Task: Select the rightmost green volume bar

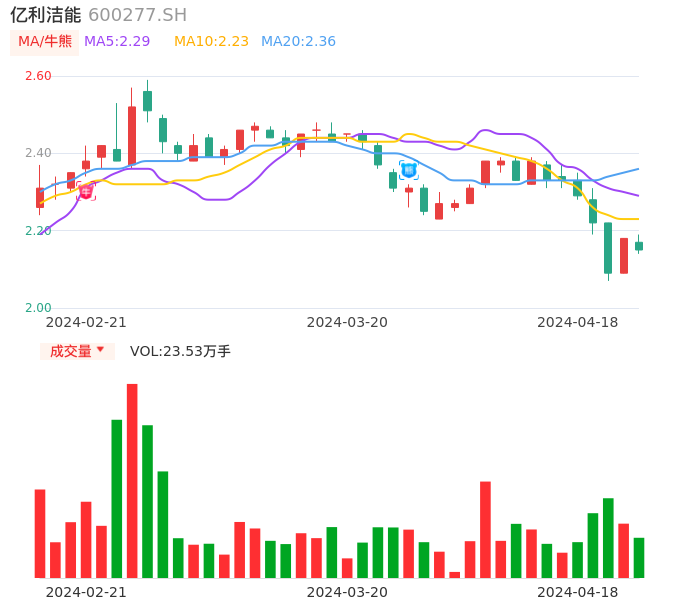Action: 639,557
